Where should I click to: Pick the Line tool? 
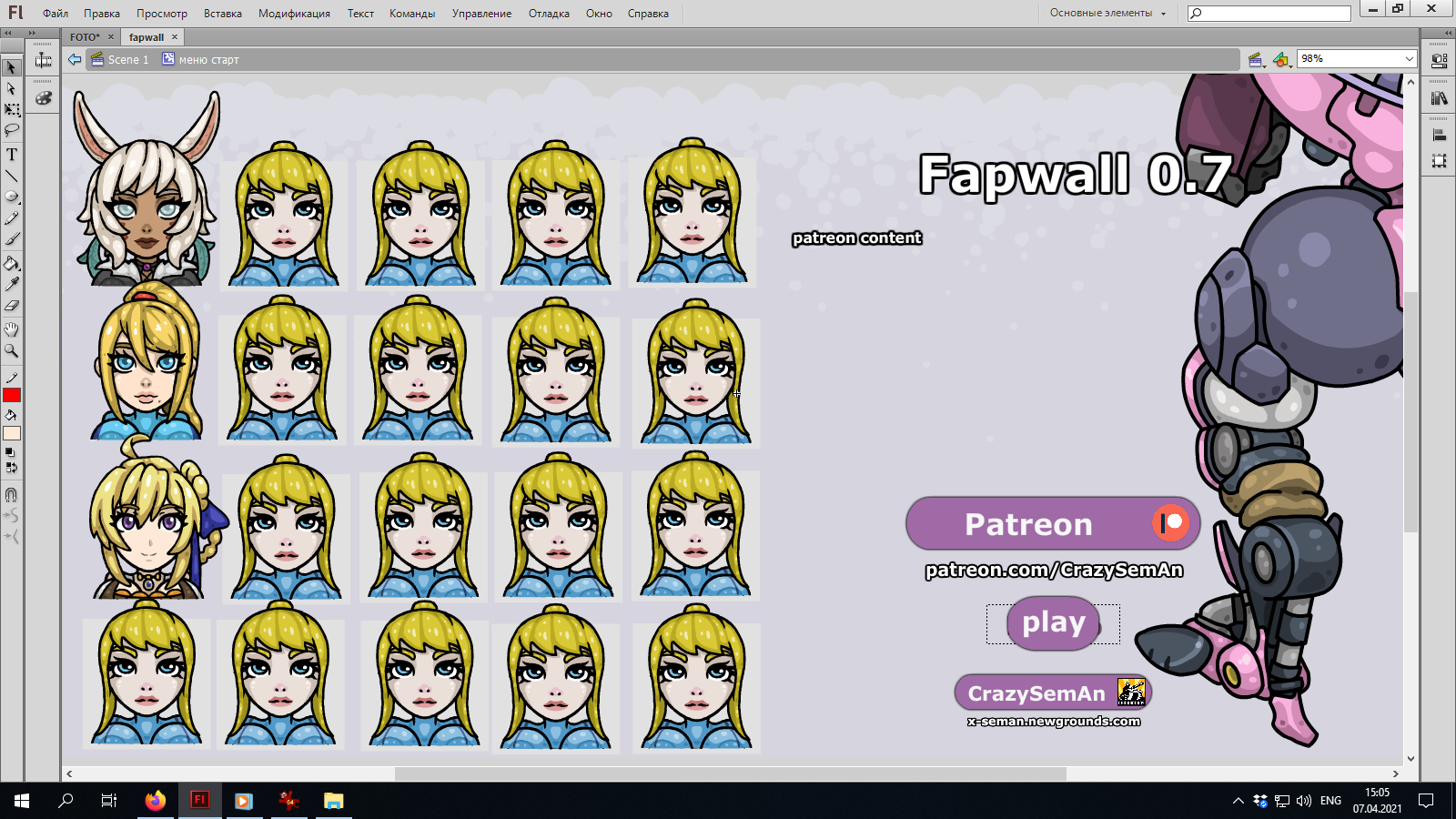click(x=12, y=176)
